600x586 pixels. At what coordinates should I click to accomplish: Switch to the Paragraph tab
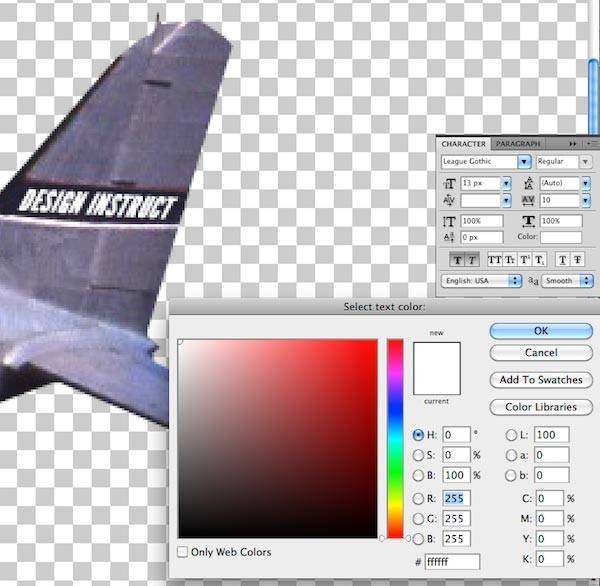point(517,144)
